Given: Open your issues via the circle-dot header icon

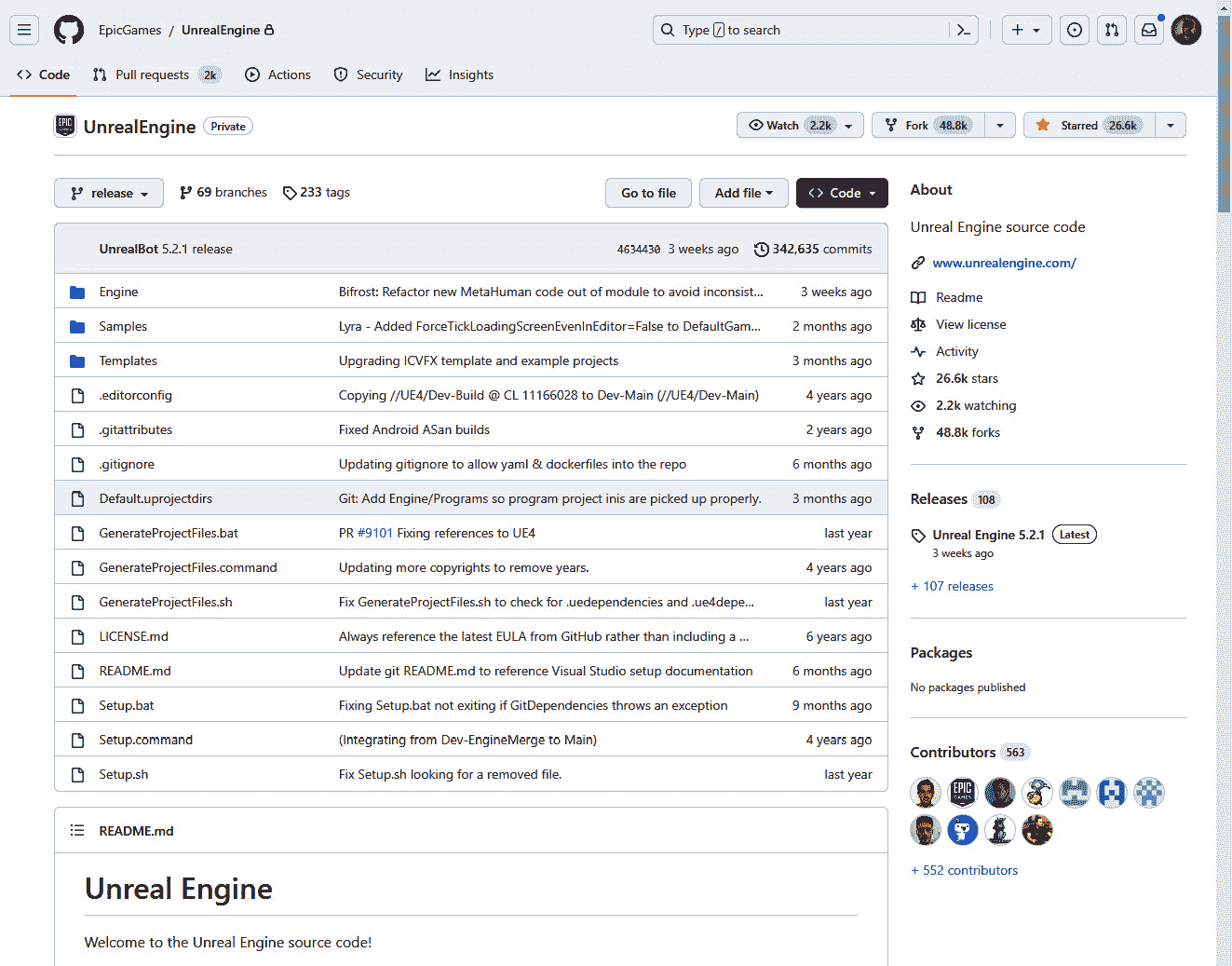Looking at the screenshot, I should click(x=1074, y=29).
